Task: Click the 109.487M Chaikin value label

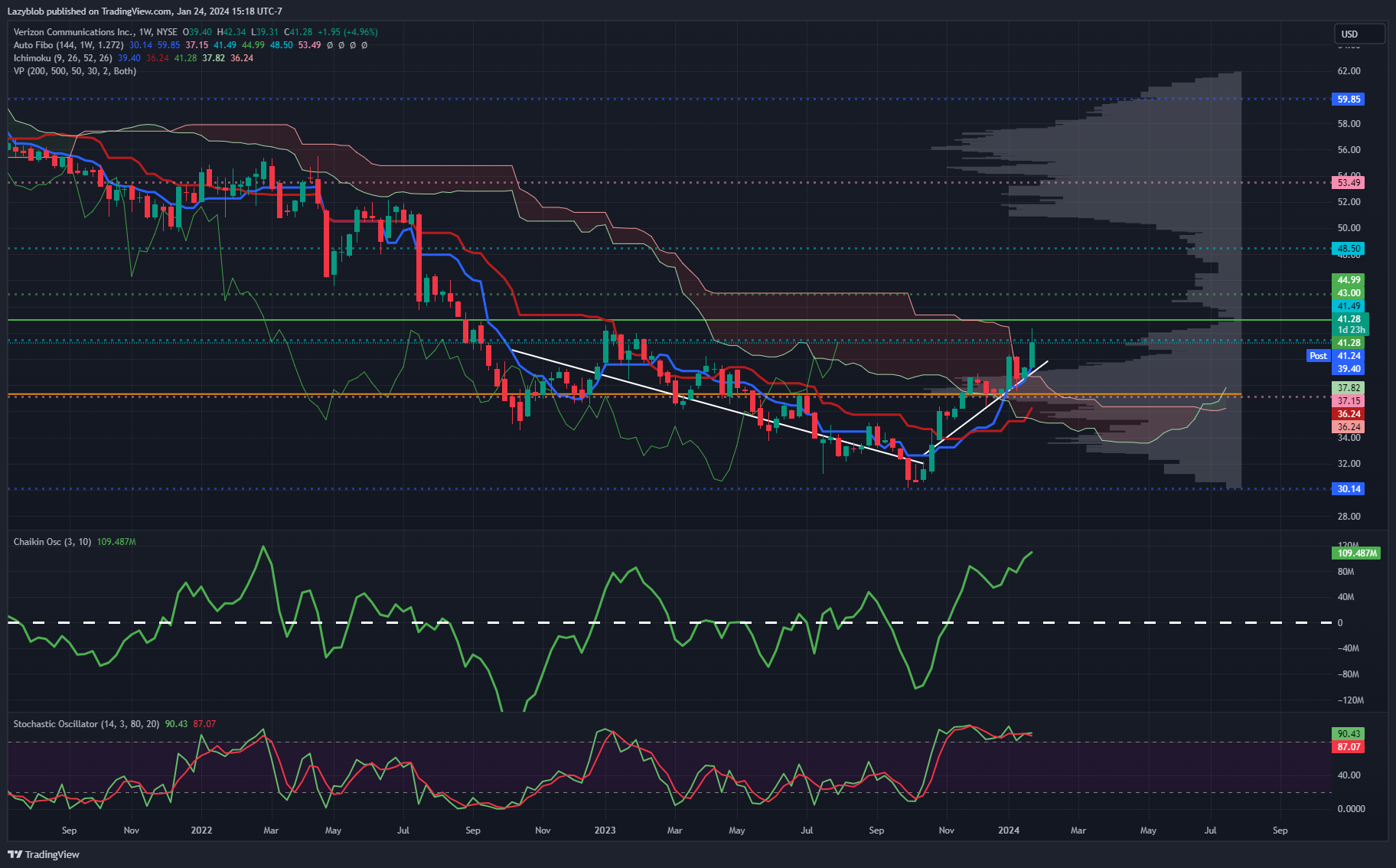Action: point(1356,553)
